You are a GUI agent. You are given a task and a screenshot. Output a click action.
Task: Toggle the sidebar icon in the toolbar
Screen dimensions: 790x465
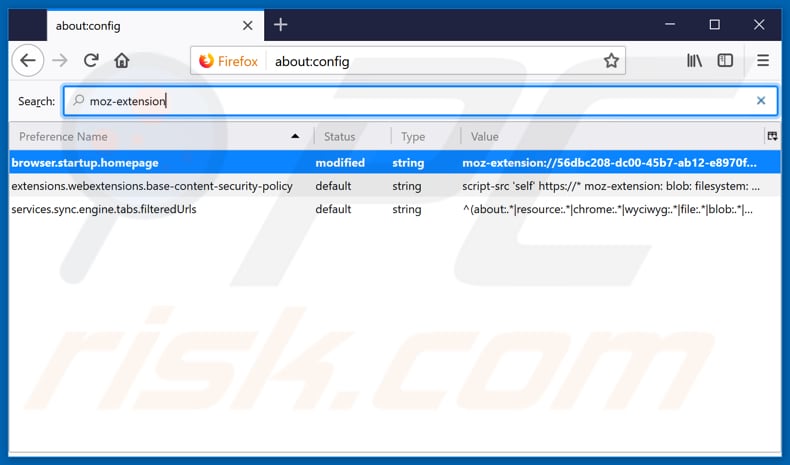[x=725, y=61]
